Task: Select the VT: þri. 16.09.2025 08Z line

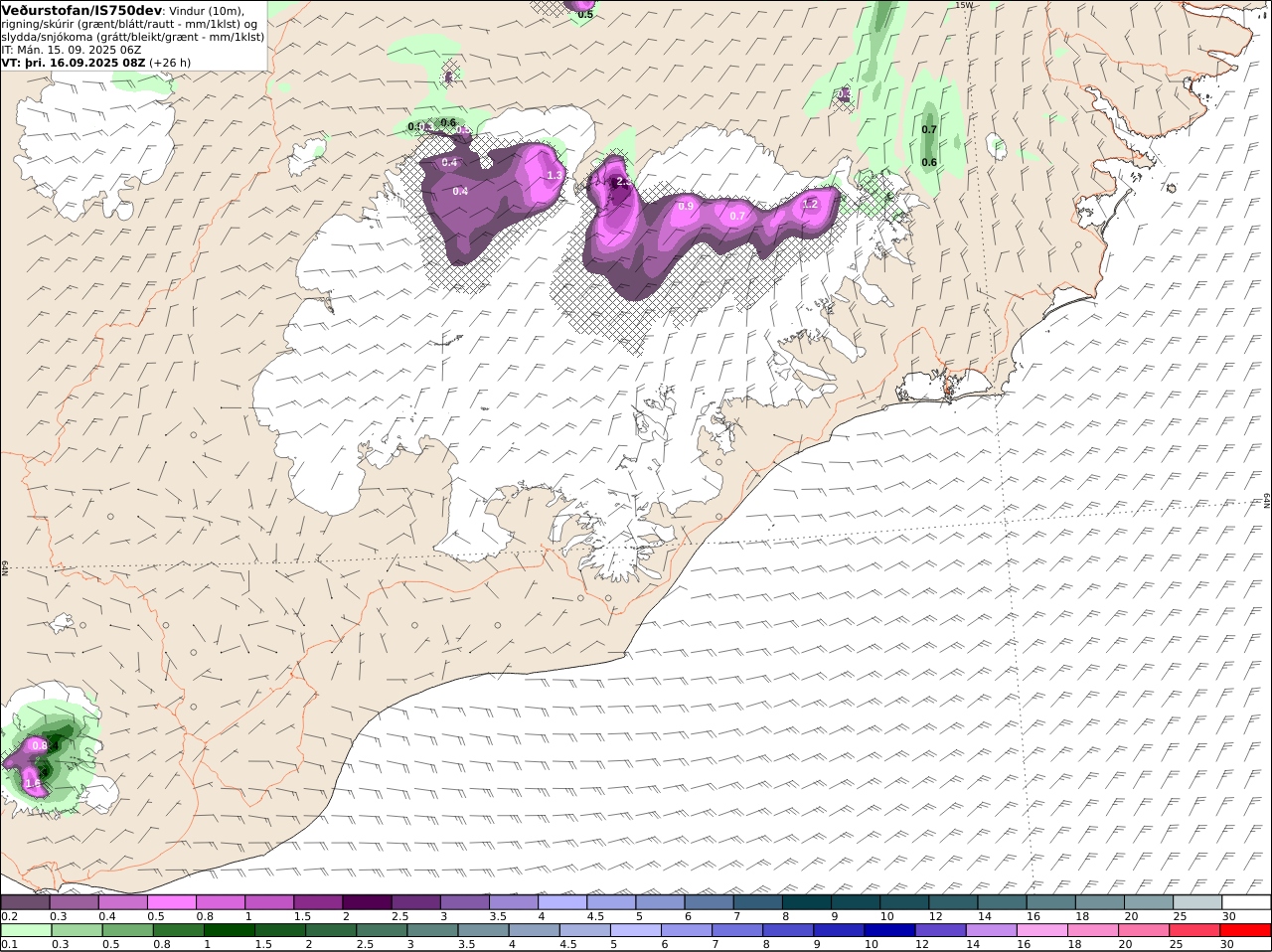Action: pyautogui.click(x=96, y=62)
